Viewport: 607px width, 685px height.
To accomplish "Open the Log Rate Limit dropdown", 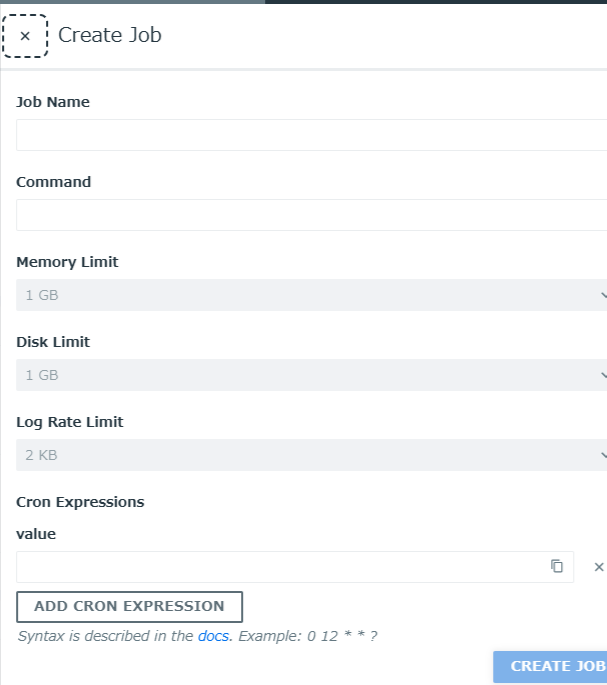I will pos(311,455).
